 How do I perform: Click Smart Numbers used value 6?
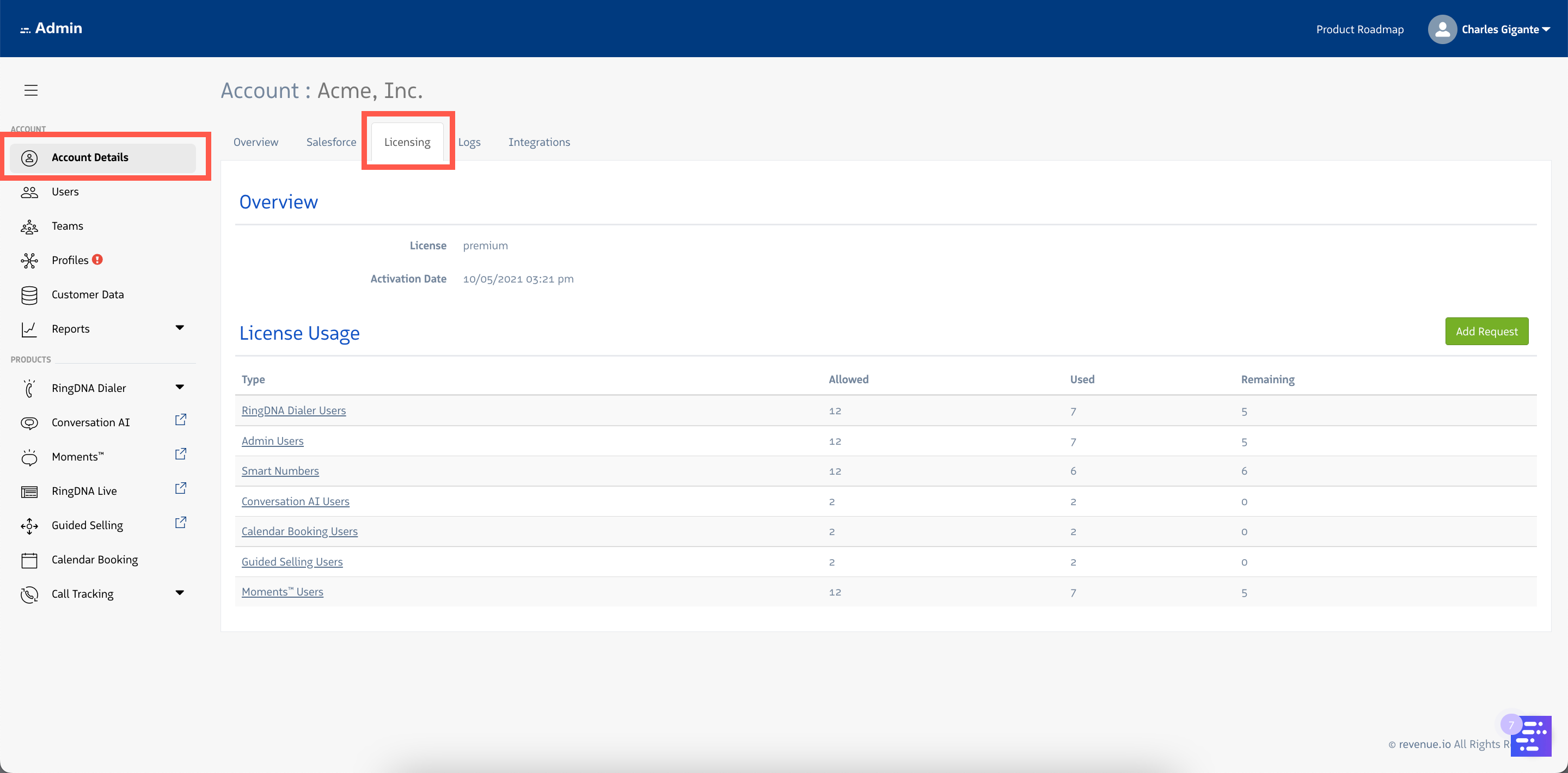(x=1073, y=471)
